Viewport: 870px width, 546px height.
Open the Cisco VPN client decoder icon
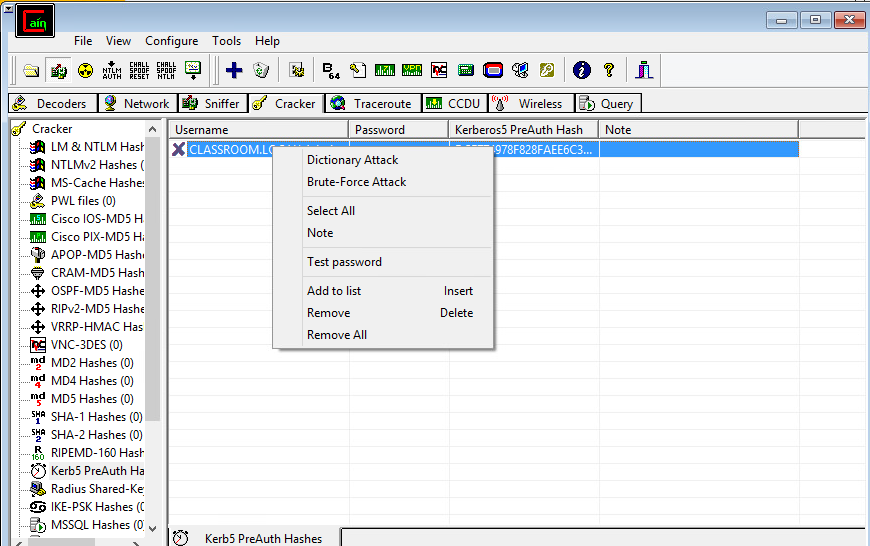click(x=412, y=70)
